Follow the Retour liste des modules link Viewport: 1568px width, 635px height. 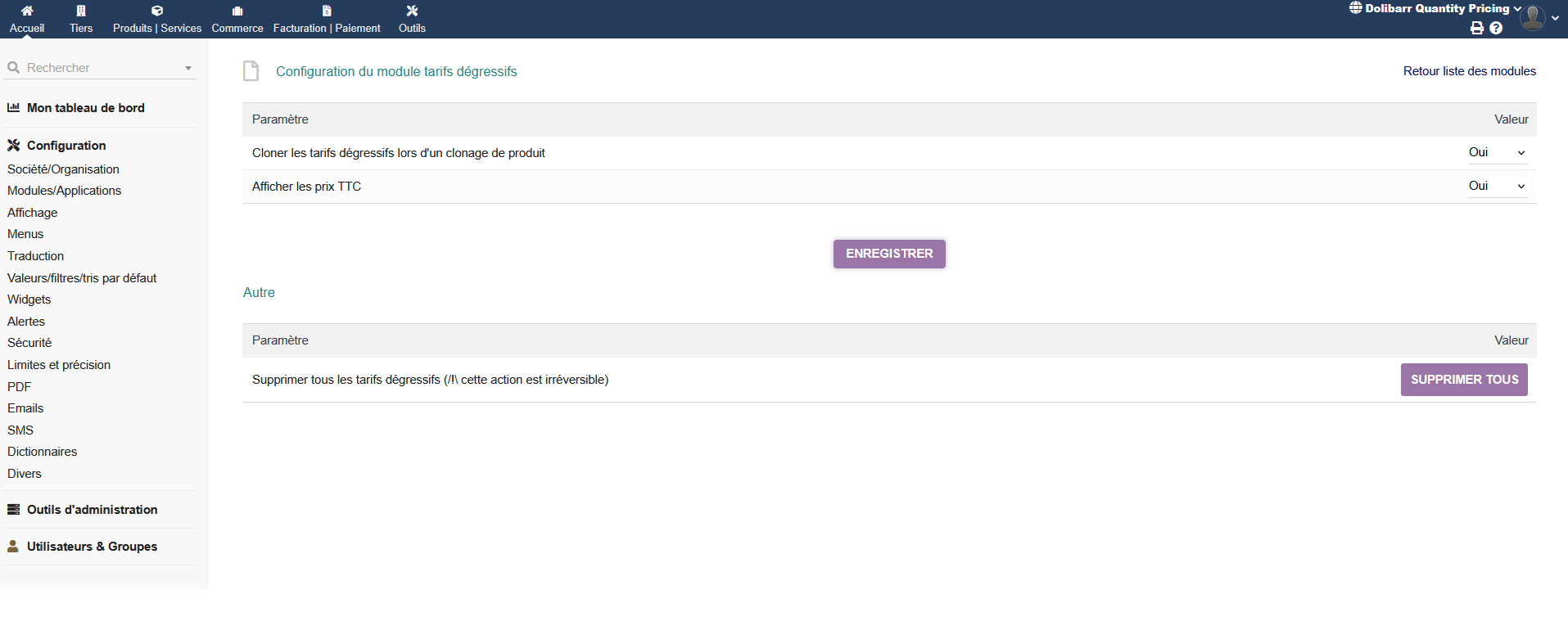tap(1469, 71)
